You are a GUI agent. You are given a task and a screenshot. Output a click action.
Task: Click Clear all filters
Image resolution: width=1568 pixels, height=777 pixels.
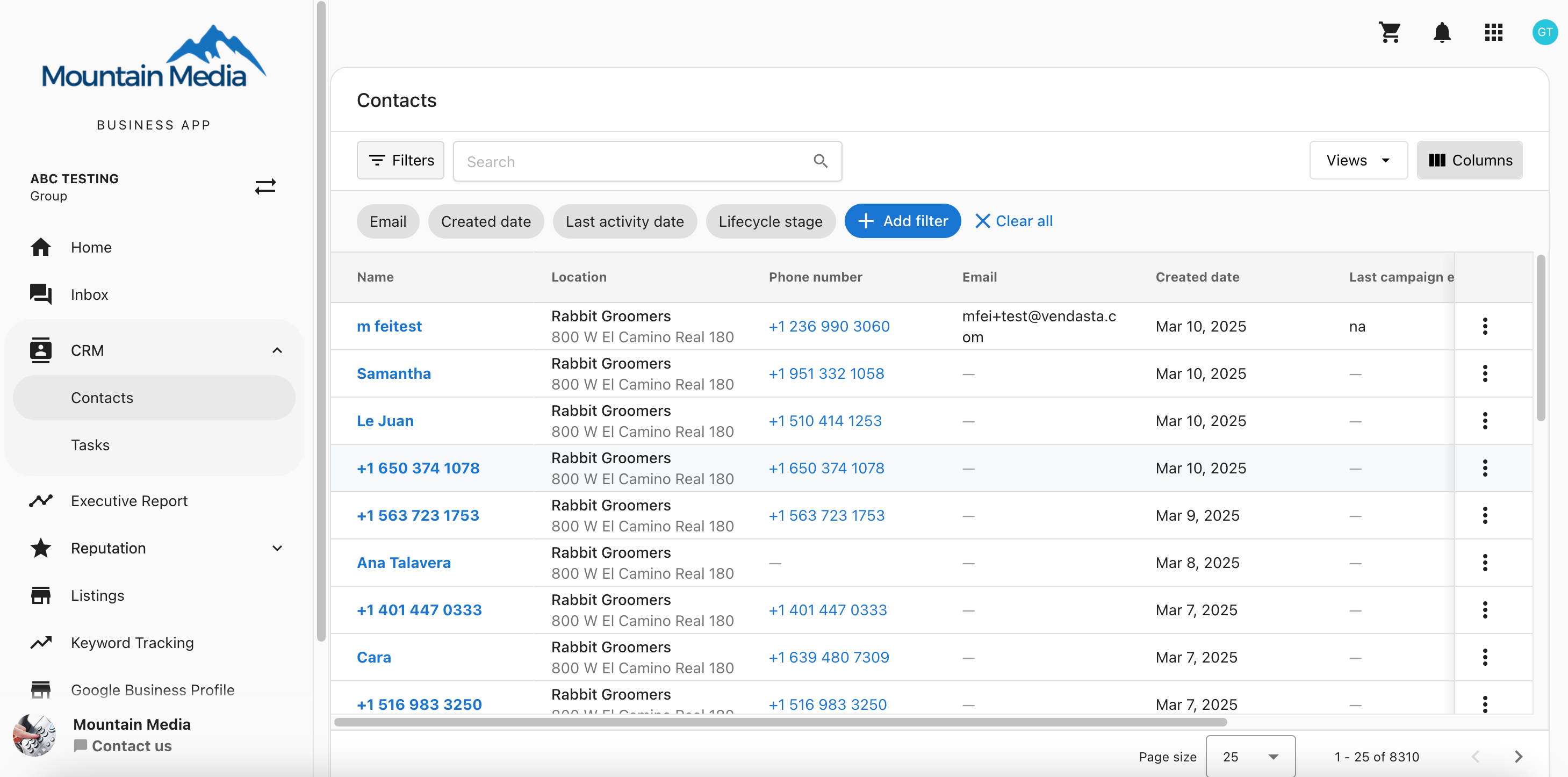click(x=1013, y=221)
